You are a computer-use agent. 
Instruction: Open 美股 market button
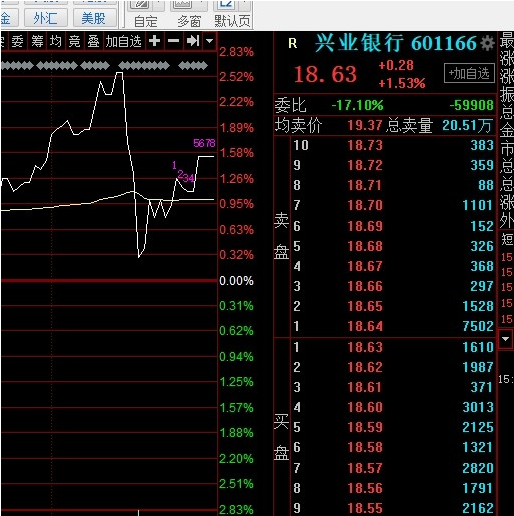pyautogui.click(x=94, y=18)
